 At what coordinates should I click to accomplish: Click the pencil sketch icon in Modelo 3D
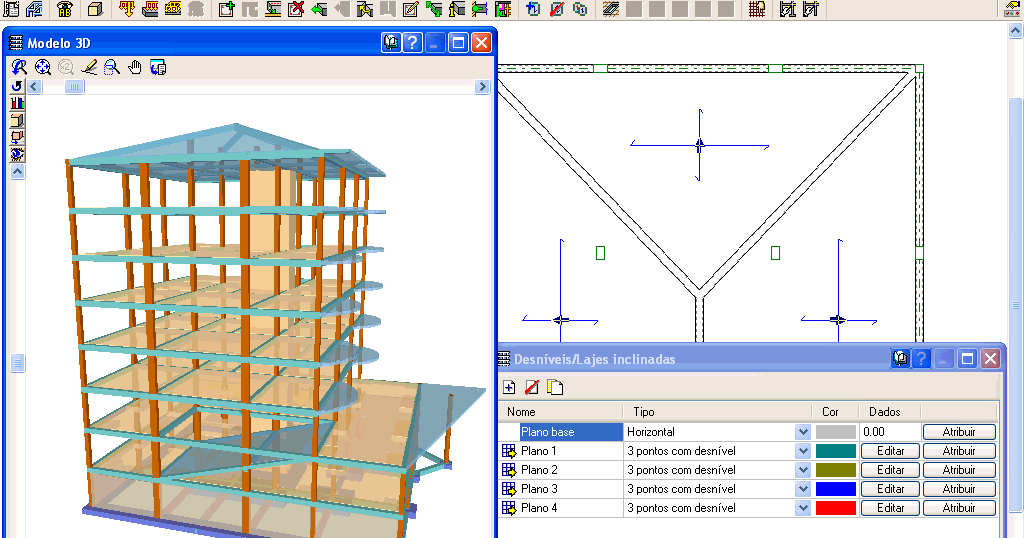point(89,67)
